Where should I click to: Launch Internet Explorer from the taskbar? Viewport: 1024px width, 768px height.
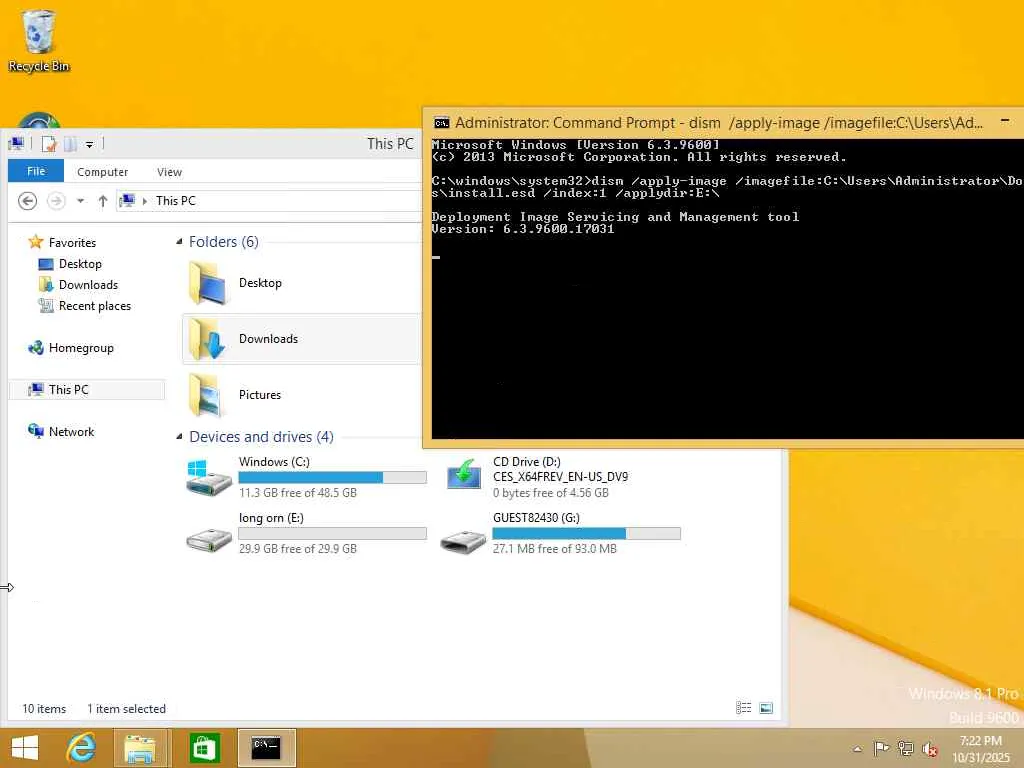81,748
